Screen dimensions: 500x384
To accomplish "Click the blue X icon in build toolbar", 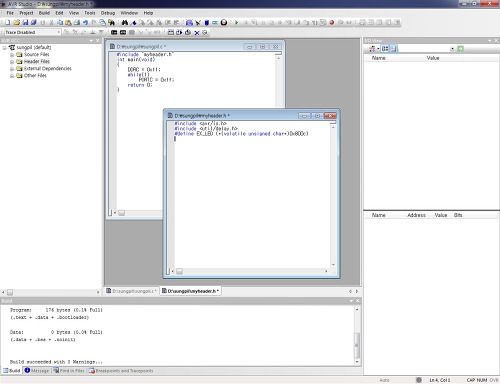I will 197,33.
